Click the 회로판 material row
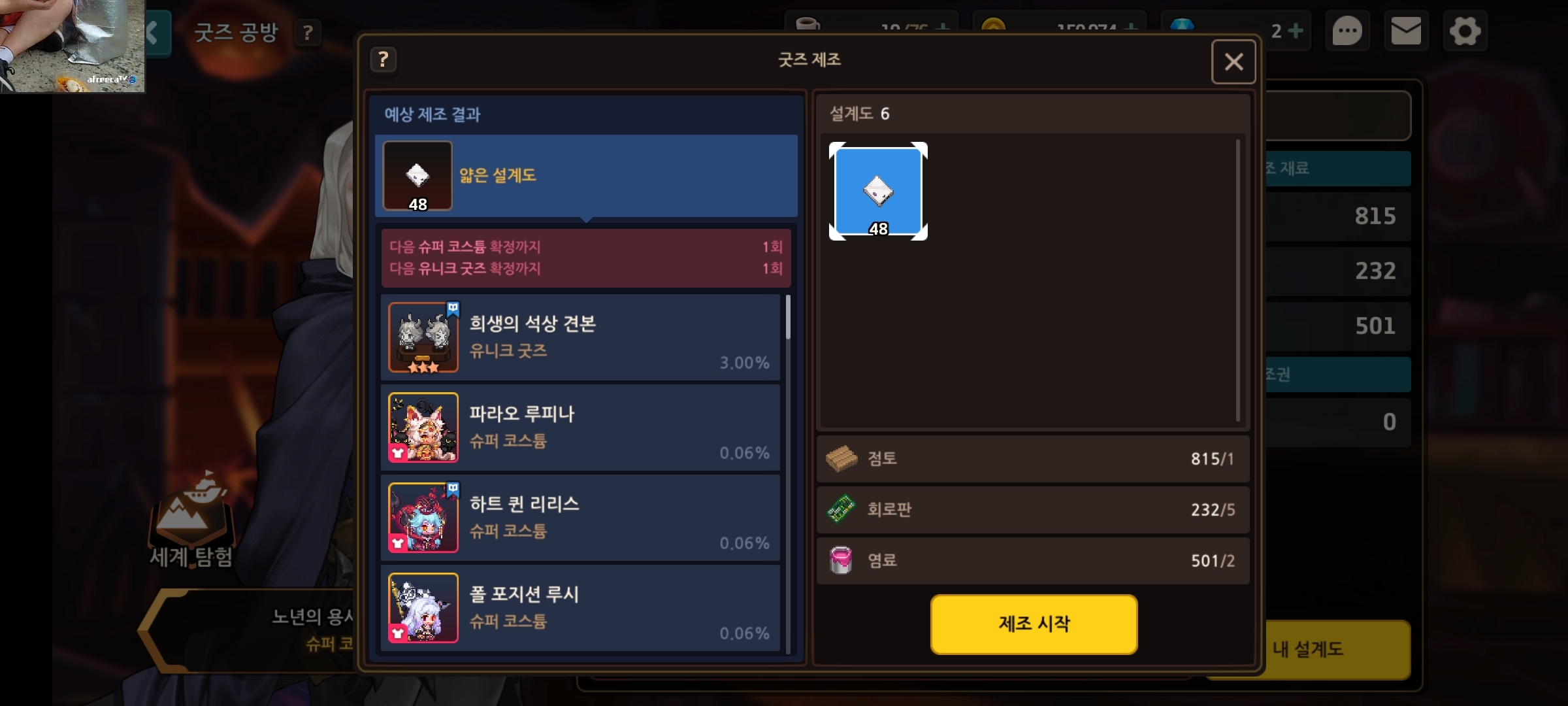Screen dimensions: 1568x706 (x=1033, y=510)
